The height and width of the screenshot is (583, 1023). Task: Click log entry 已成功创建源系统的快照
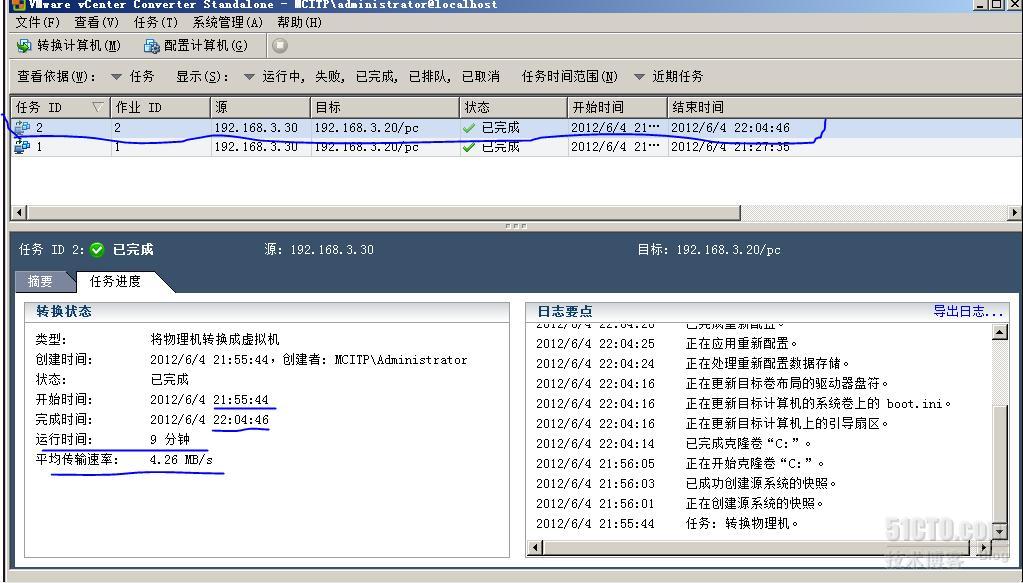[761, 484]
